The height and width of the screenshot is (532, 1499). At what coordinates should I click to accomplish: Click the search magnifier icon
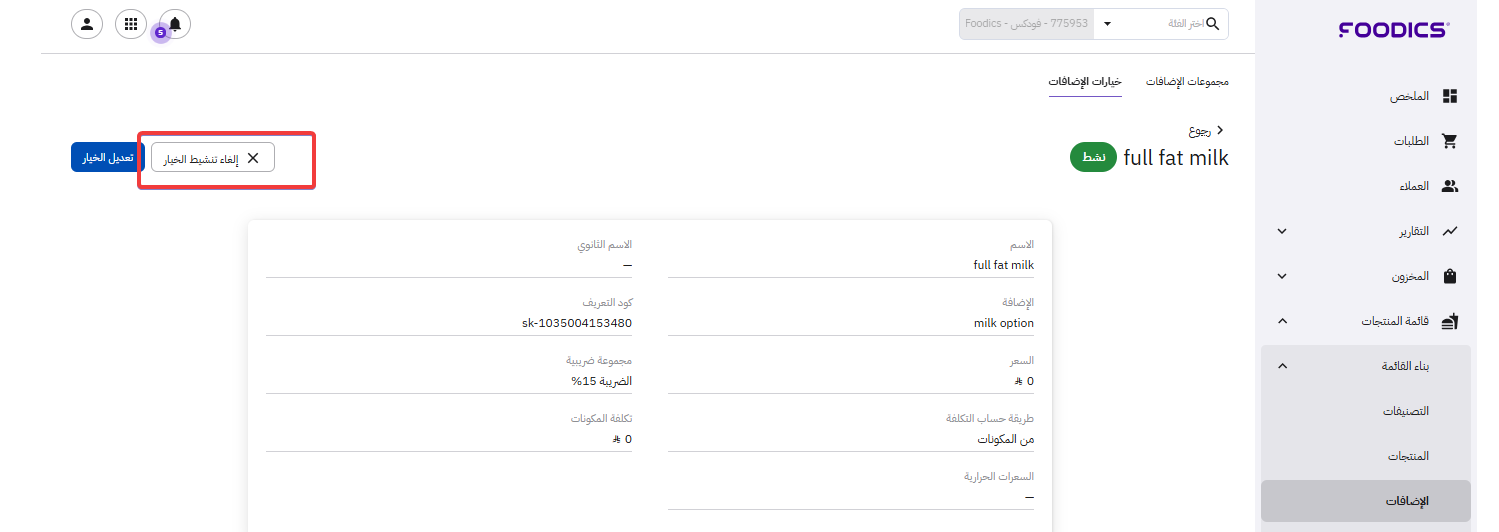[x=1213, y=24]
